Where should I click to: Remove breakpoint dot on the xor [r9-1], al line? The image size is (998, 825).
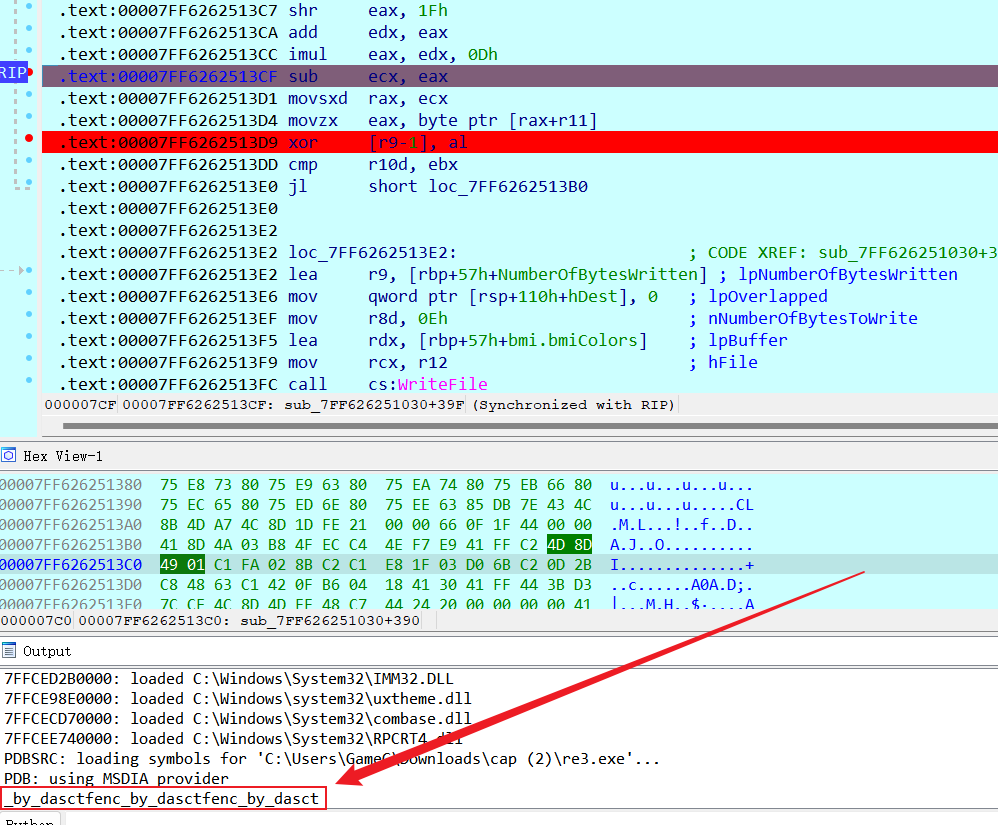29,138
